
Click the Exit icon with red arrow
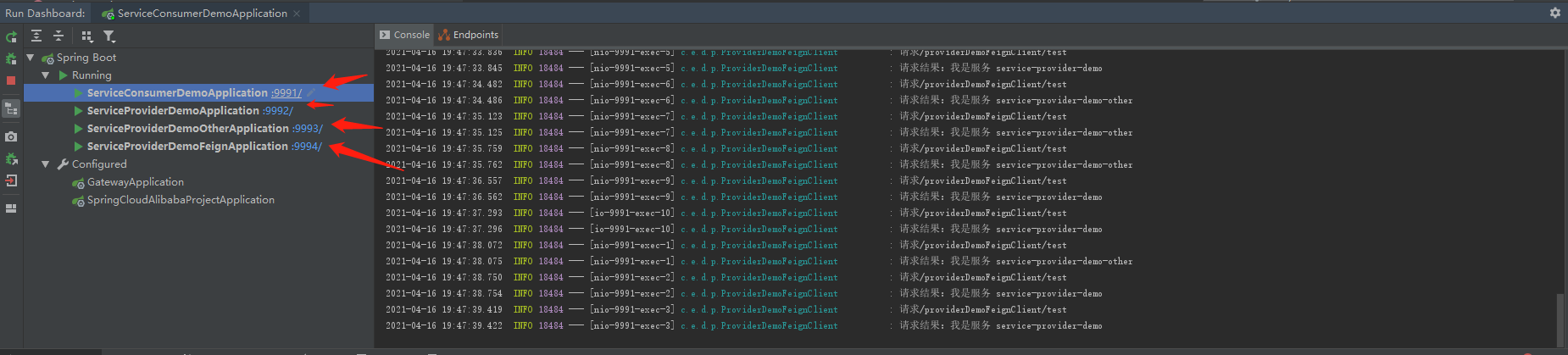(11, 180)
